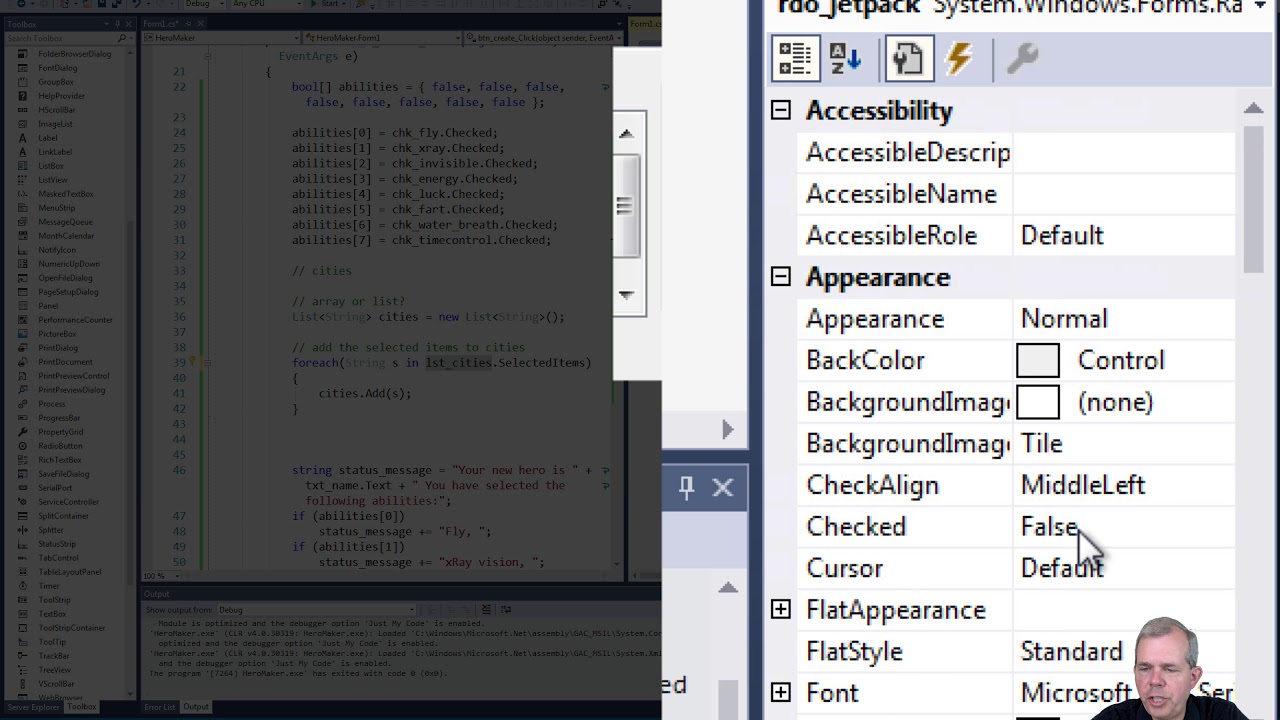Click the Property Pages wrench icon
1280x720 pixels.
pyautogui.click(x=1022, y=58)
